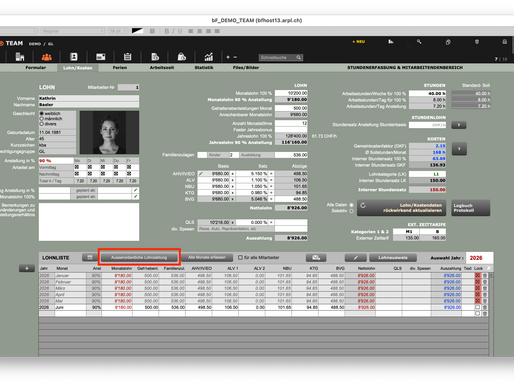Check the für alle Mitarbeiter checkbox

(240, 257)
